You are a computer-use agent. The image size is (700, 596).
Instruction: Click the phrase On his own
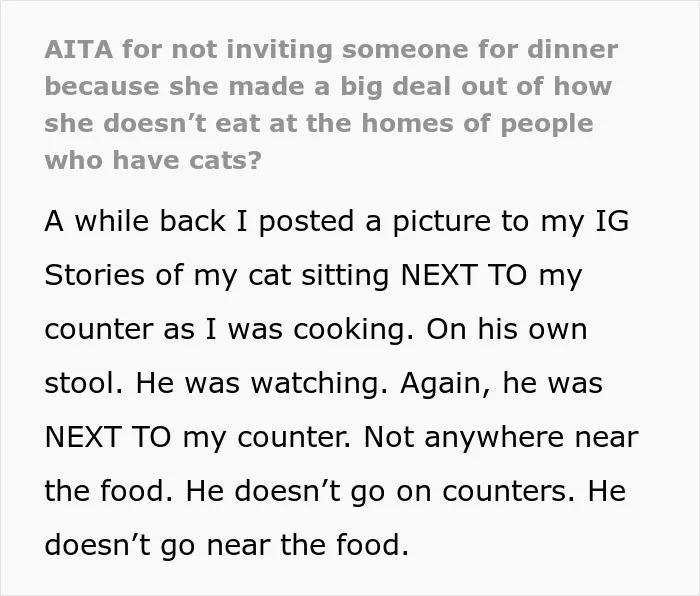pyautogui.click(x=506, y=329)
